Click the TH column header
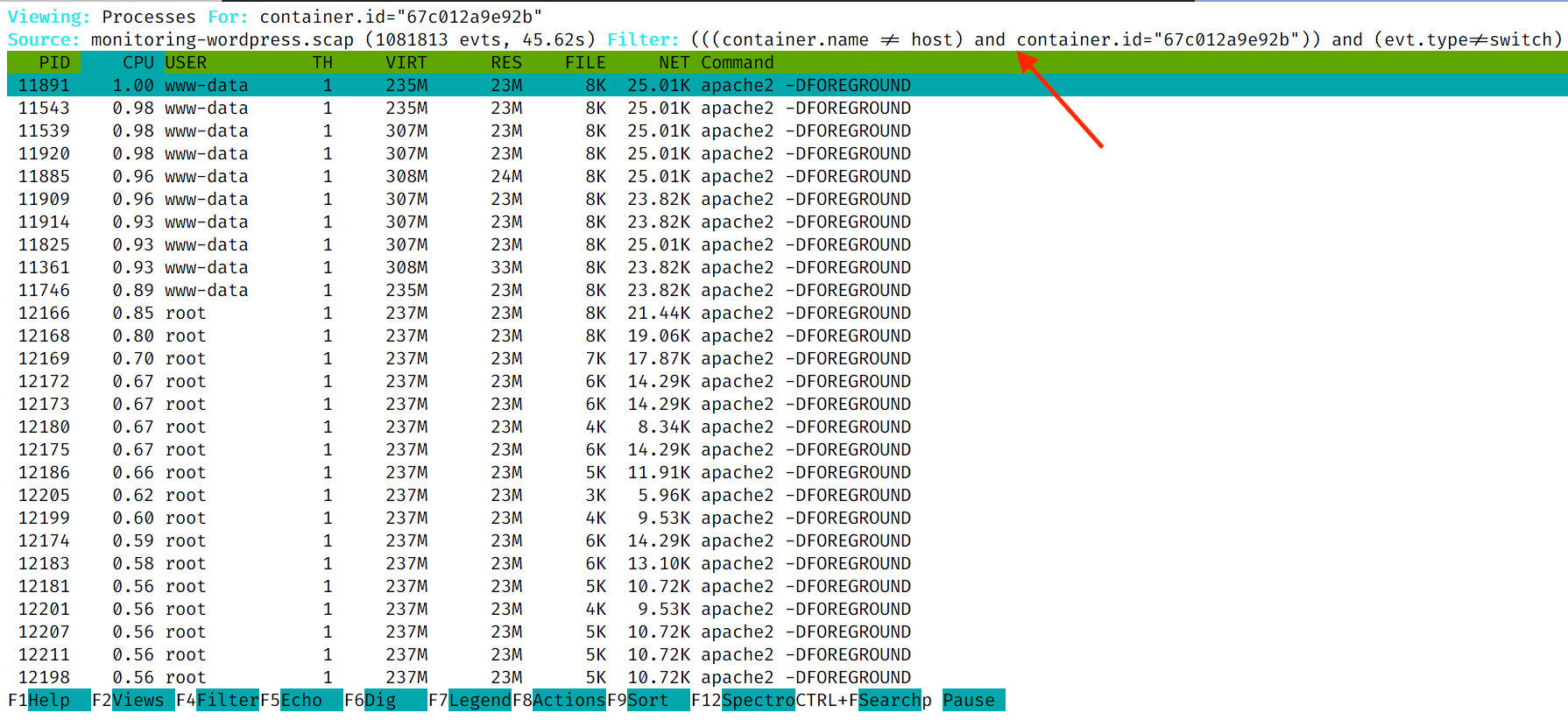This screenshot has width=1568, height=720. (322, 62)
